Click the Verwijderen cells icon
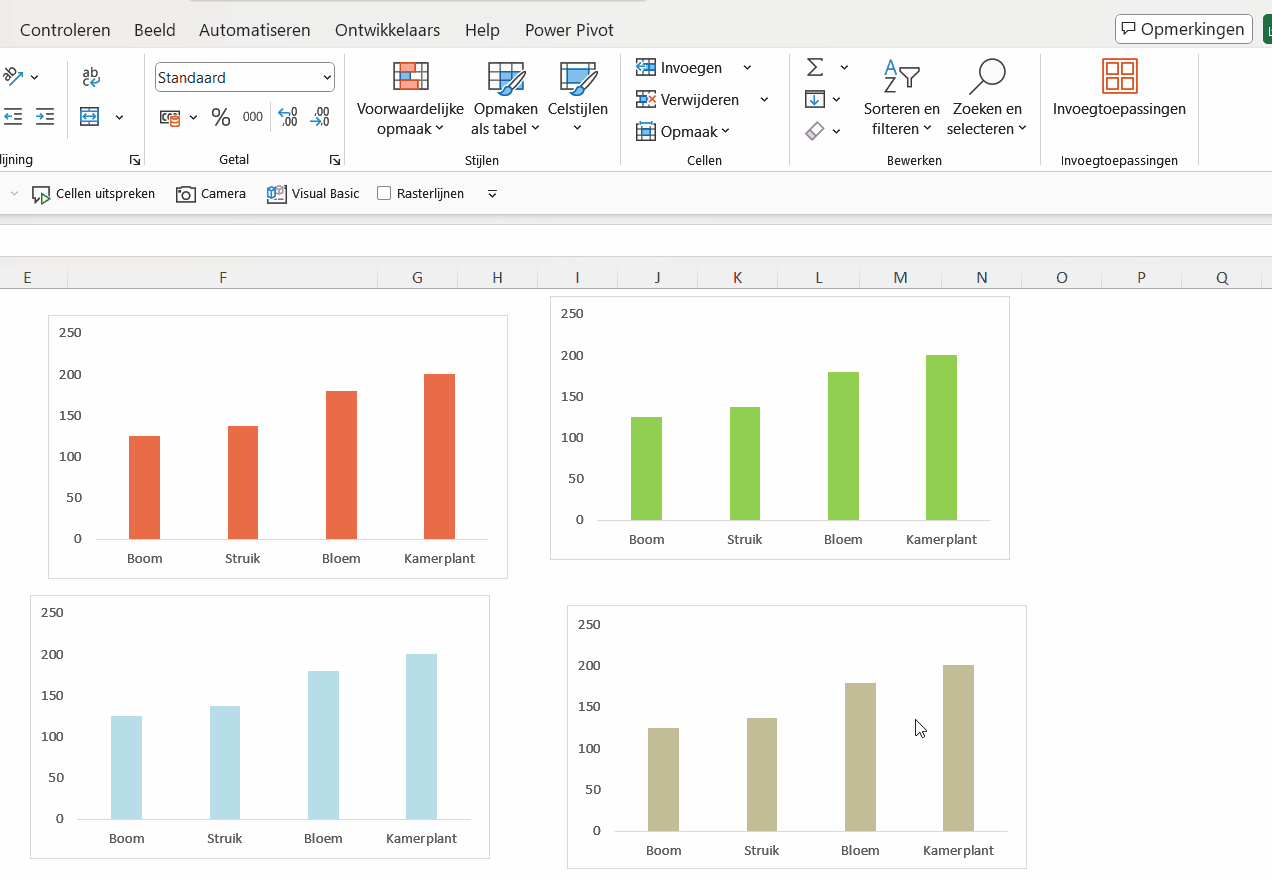This screenshot has height=880, width=1272. click(x=646, y=100)
